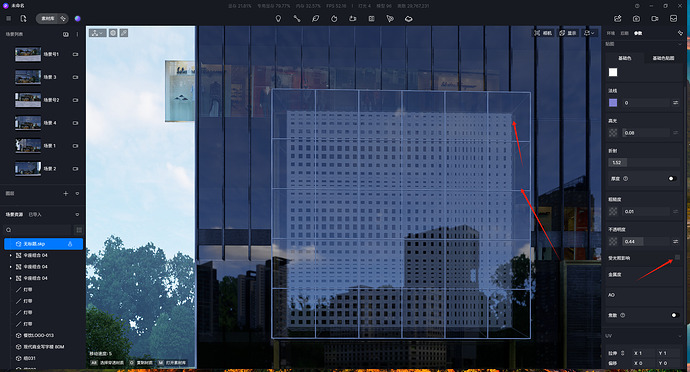
Task: Open the file import icon beside the menu
Action: click(23, 18)
